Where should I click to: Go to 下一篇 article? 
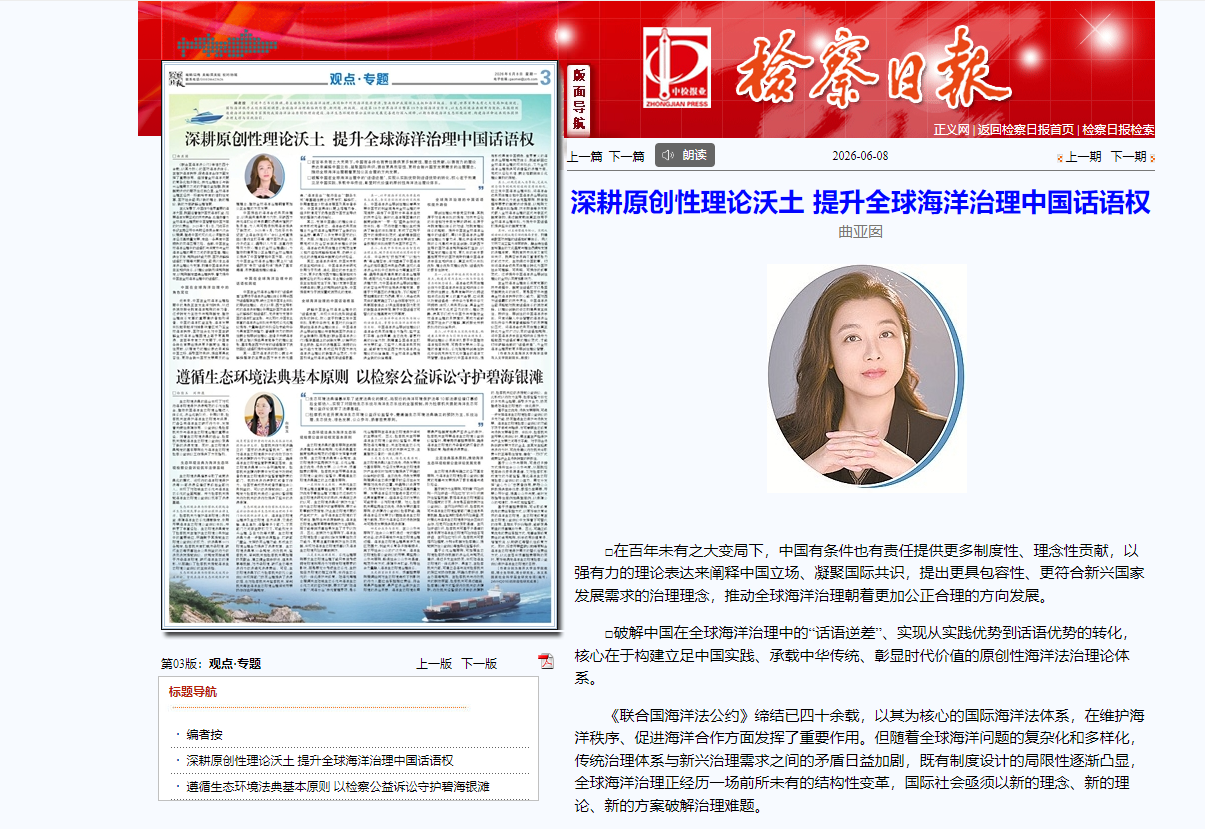pyautogui.click(x=627, y=156)
